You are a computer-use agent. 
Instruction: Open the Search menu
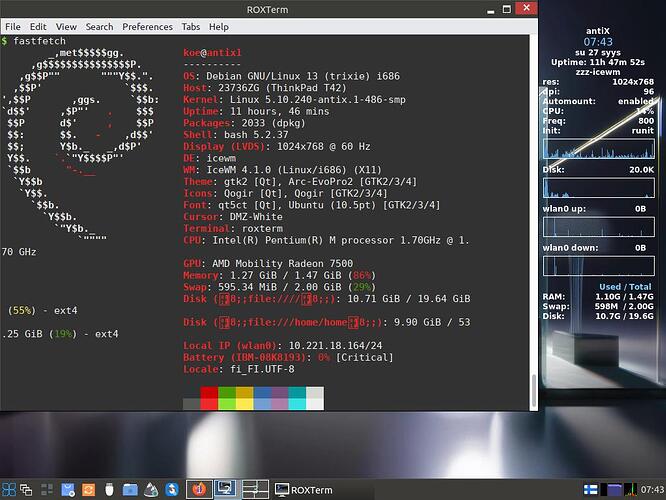pyautogui.click(x=99, y=27)
